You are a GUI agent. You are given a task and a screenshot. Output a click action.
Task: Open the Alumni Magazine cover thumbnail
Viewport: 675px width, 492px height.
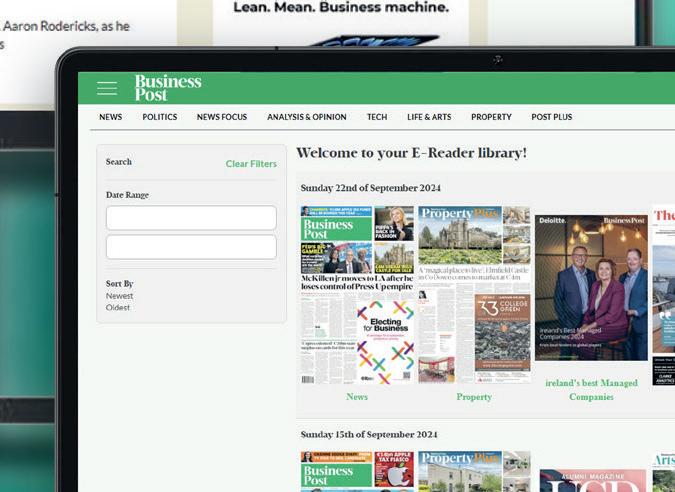(593, 481)
